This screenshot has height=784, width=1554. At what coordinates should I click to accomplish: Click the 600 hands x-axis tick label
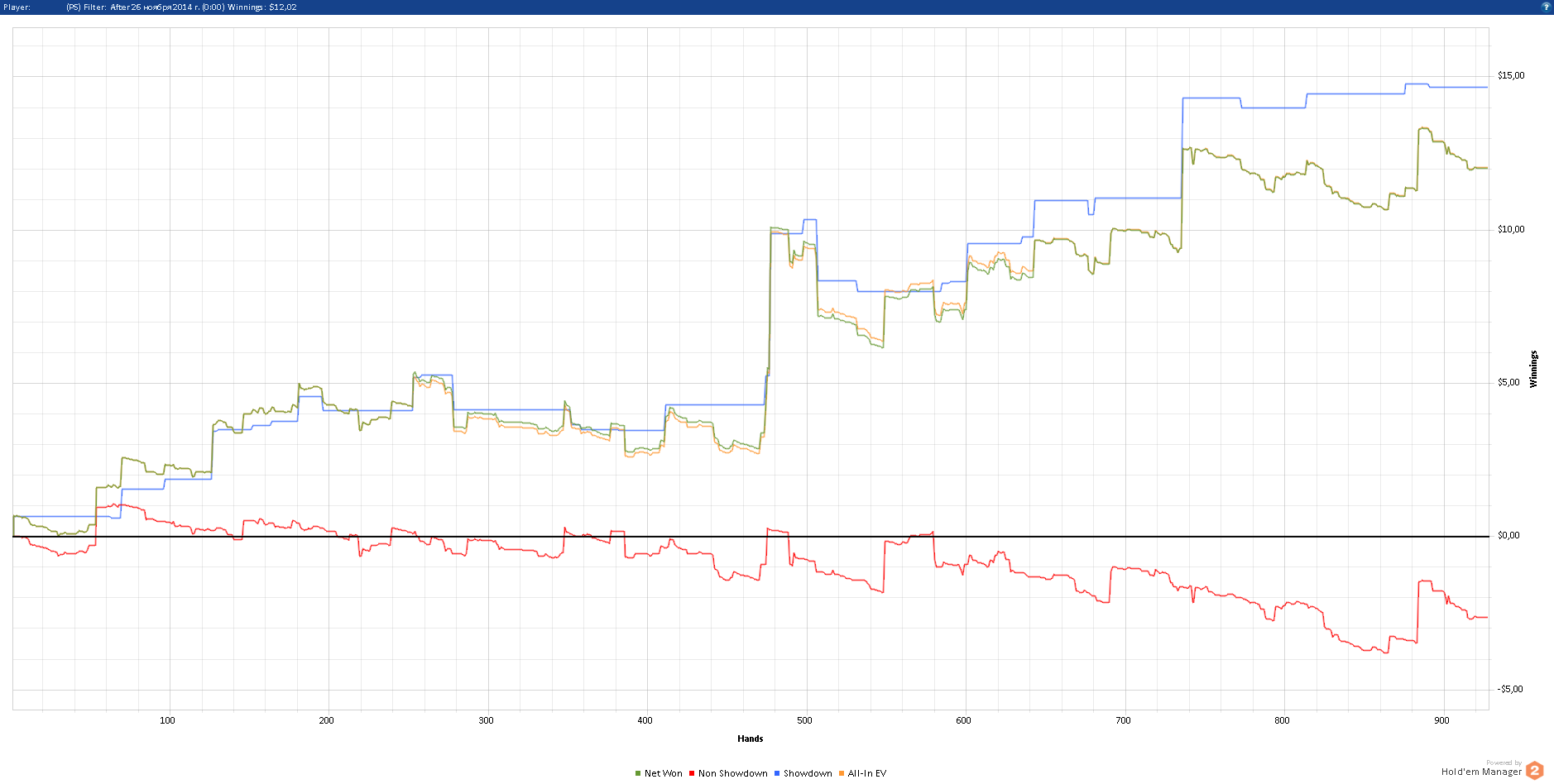click(963, 720)
